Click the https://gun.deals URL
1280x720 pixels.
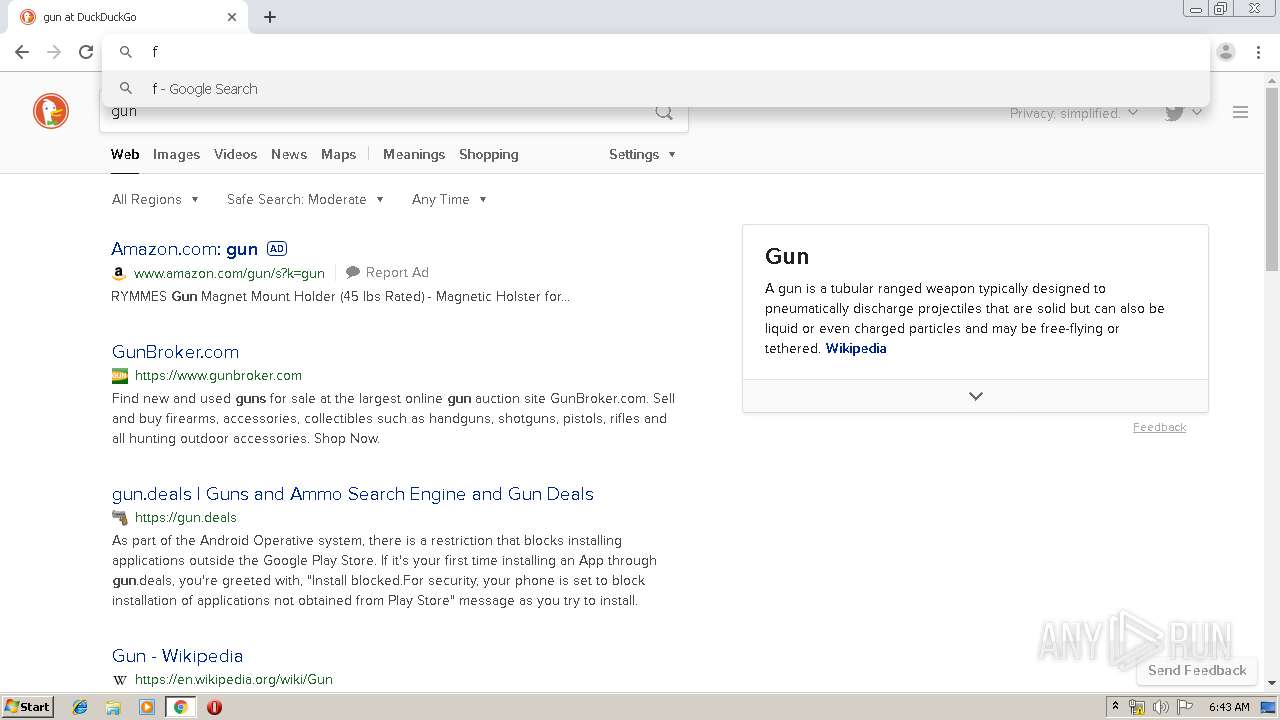tap(185, 517)
